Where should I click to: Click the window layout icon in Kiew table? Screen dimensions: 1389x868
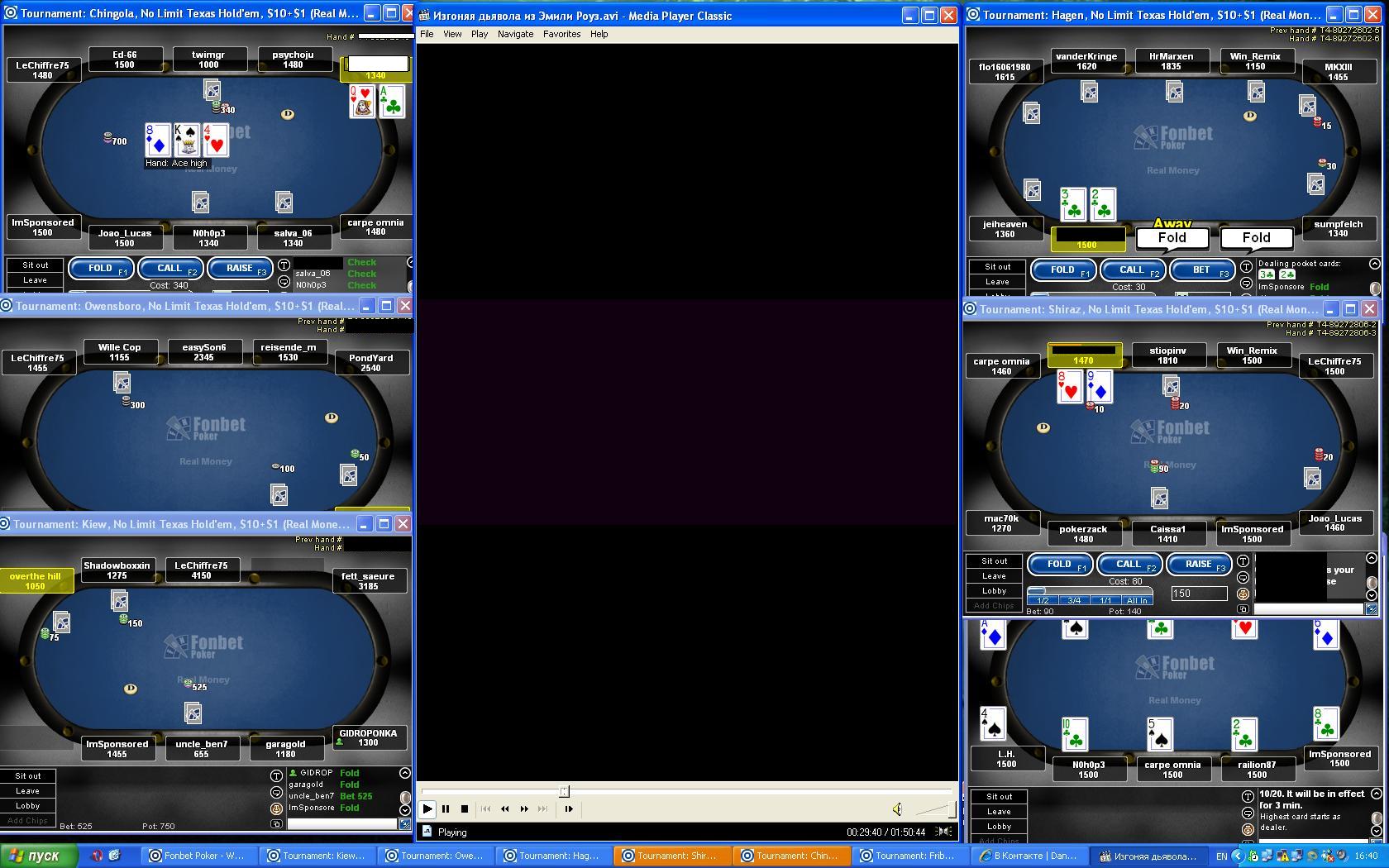[276, 823]
